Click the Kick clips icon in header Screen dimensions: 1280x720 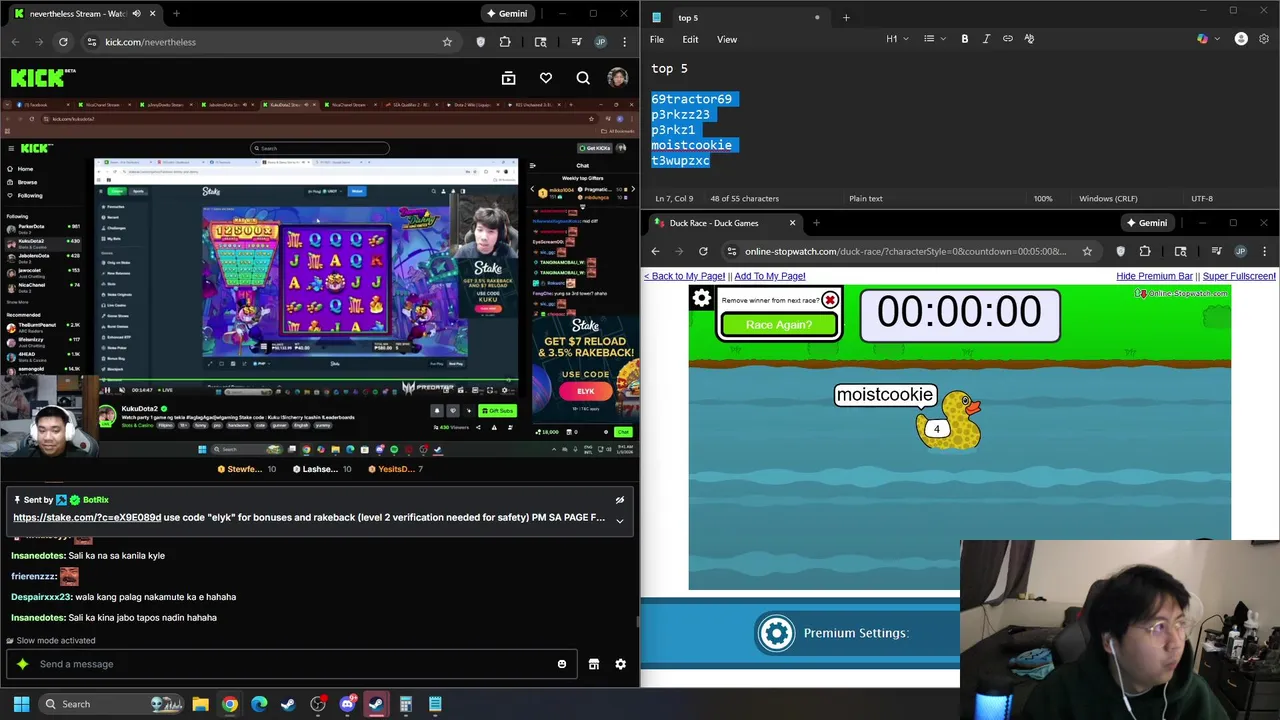pyautogui.click(x=508, y=78)
